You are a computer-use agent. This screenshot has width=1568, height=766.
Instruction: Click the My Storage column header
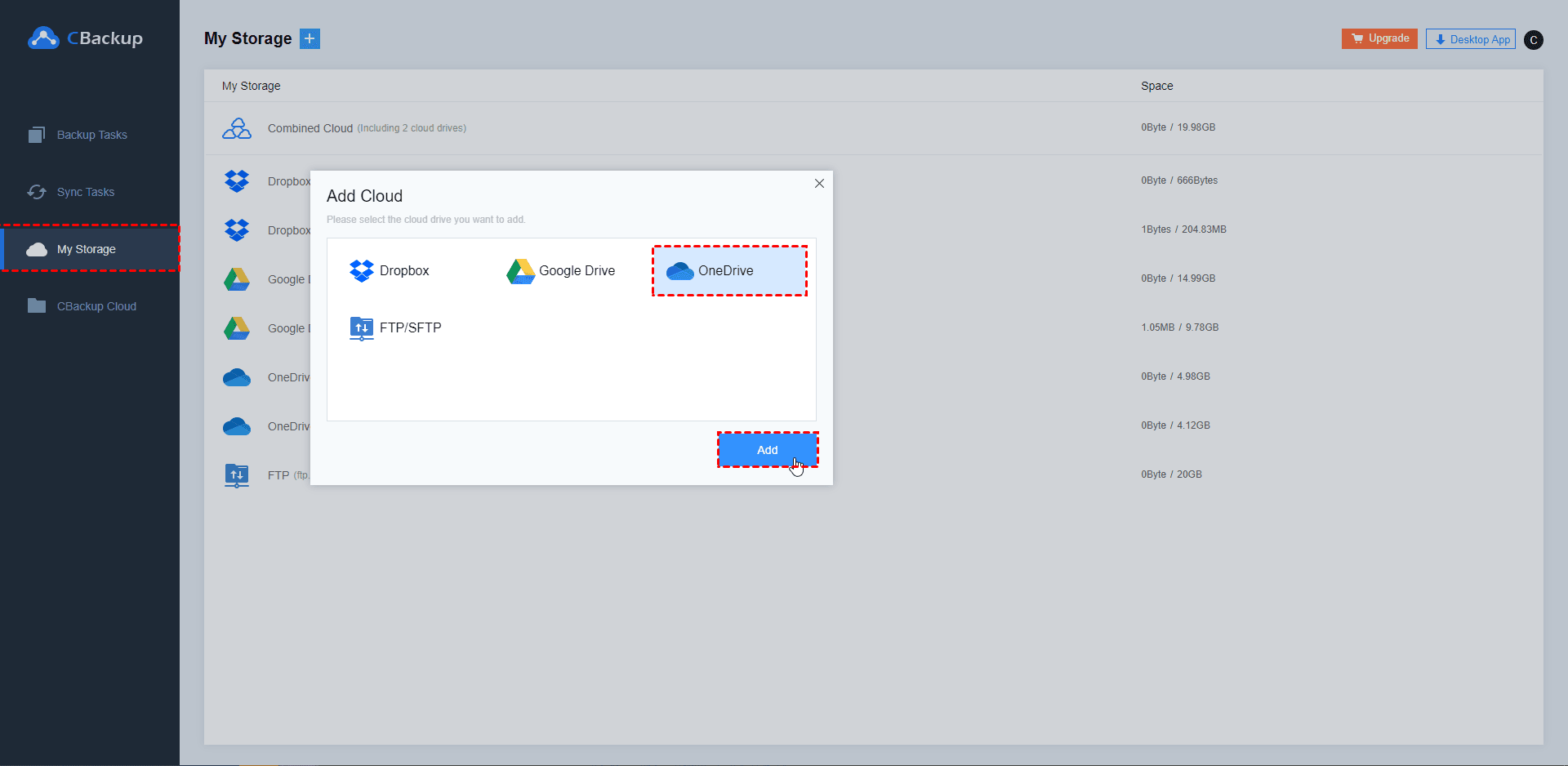252,86
